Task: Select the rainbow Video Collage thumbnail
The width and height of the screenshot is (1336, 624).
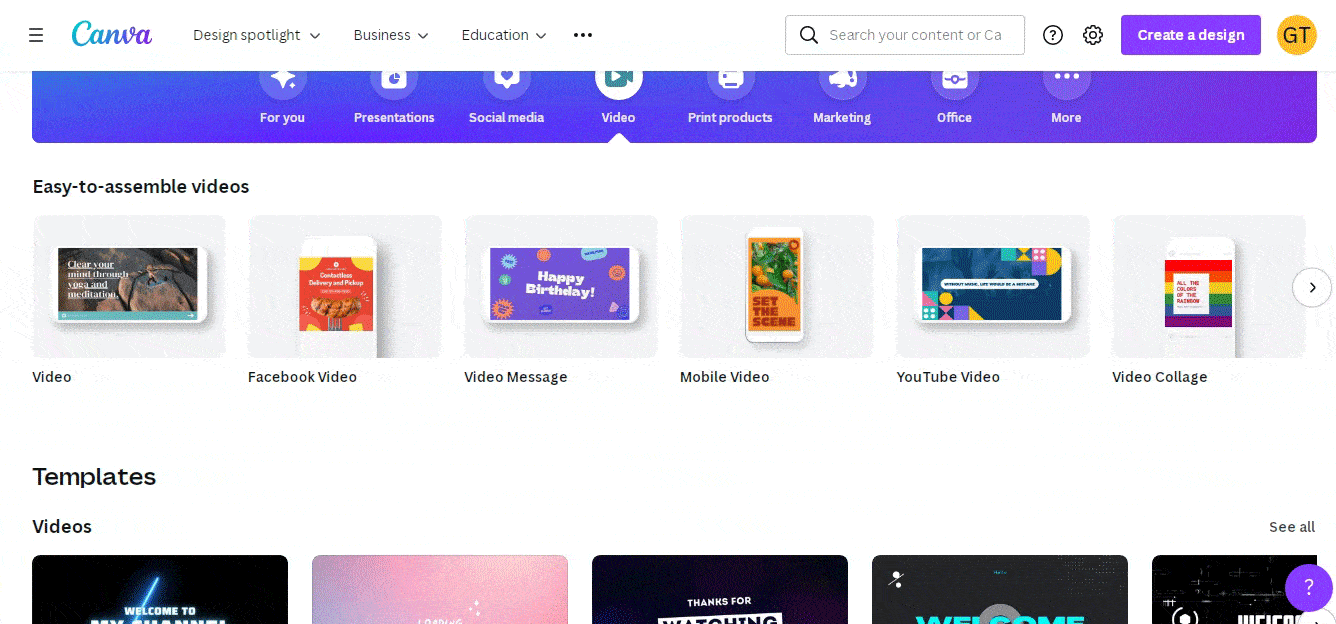Action: [x=1209, y=287]
